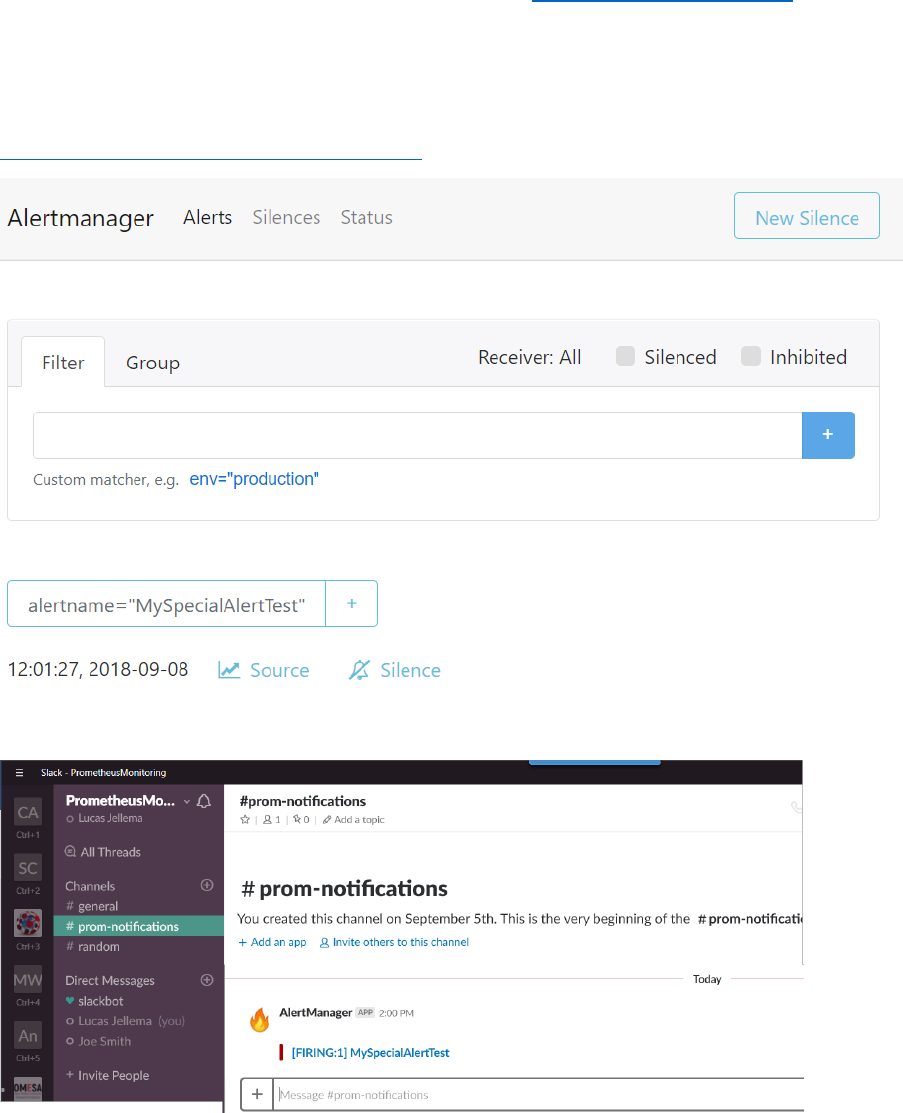Click the alertname="MySpecialAlertTest" label
This screenshot has height=1113, width=903.
pos(167,604)
